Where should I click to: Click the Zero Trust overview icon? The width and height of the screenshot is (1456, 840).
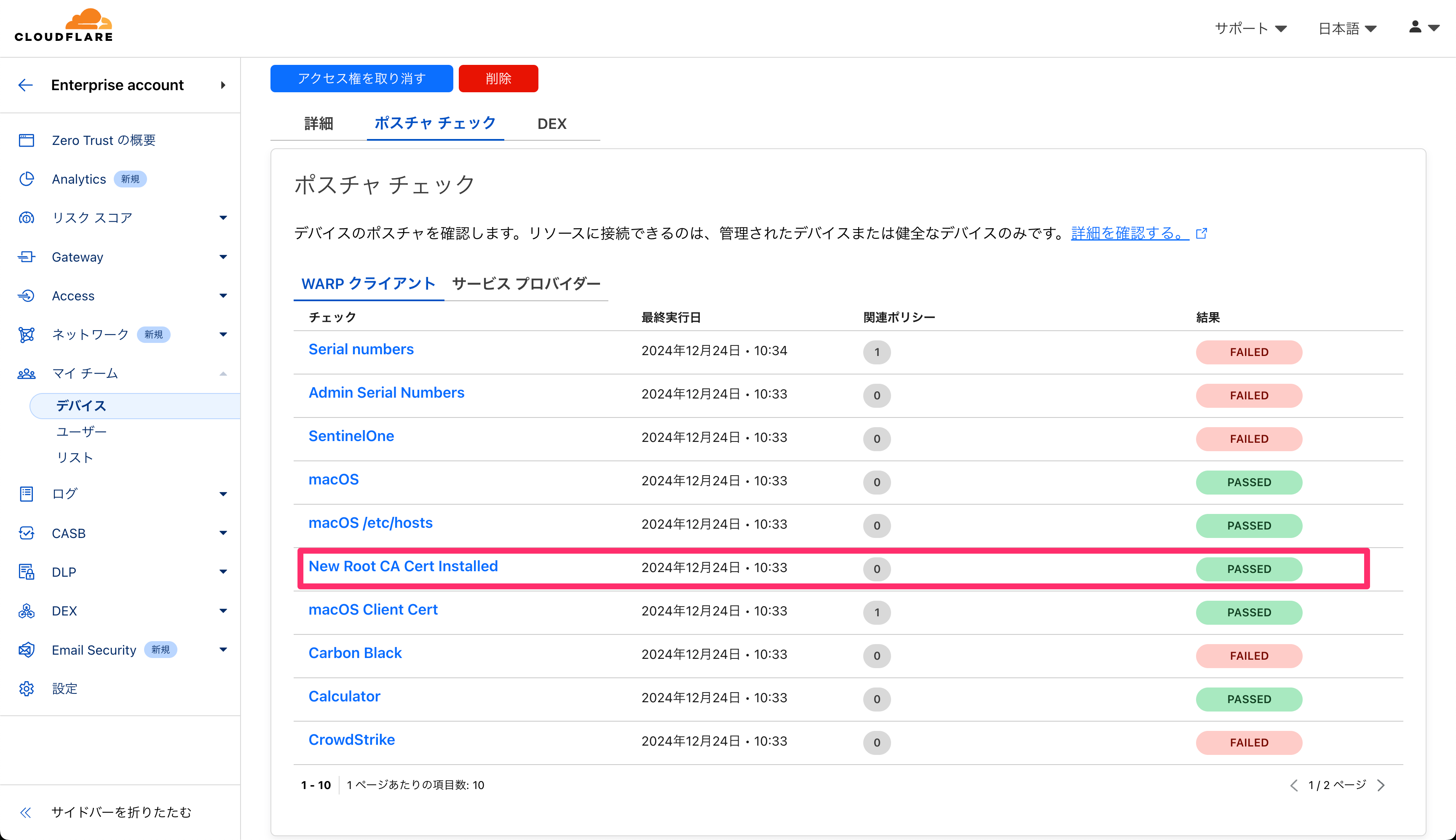point(27,140)
